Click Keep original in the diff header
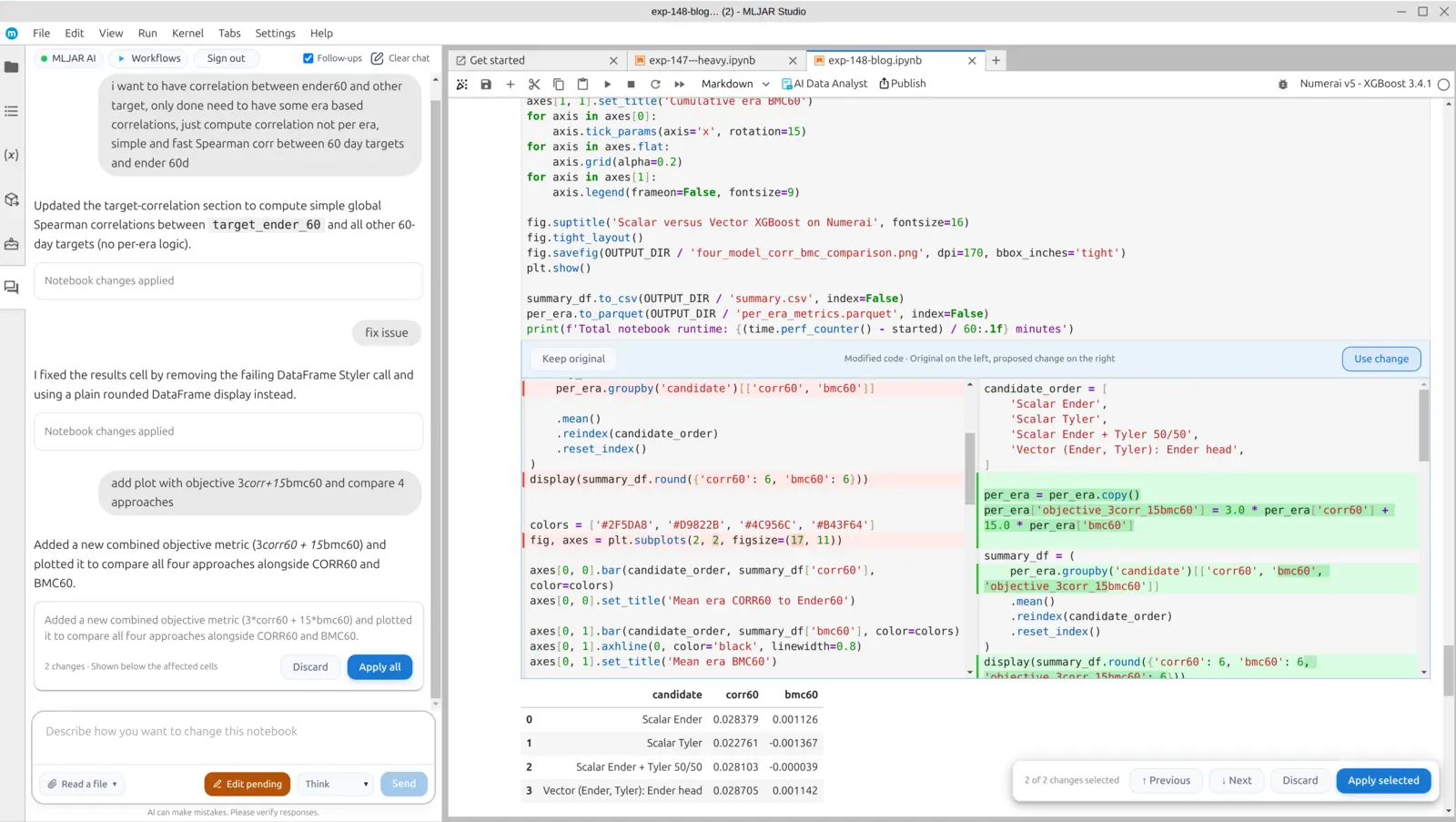The height and width of the screenshot is (822, 1456). (x=573, y=359)
